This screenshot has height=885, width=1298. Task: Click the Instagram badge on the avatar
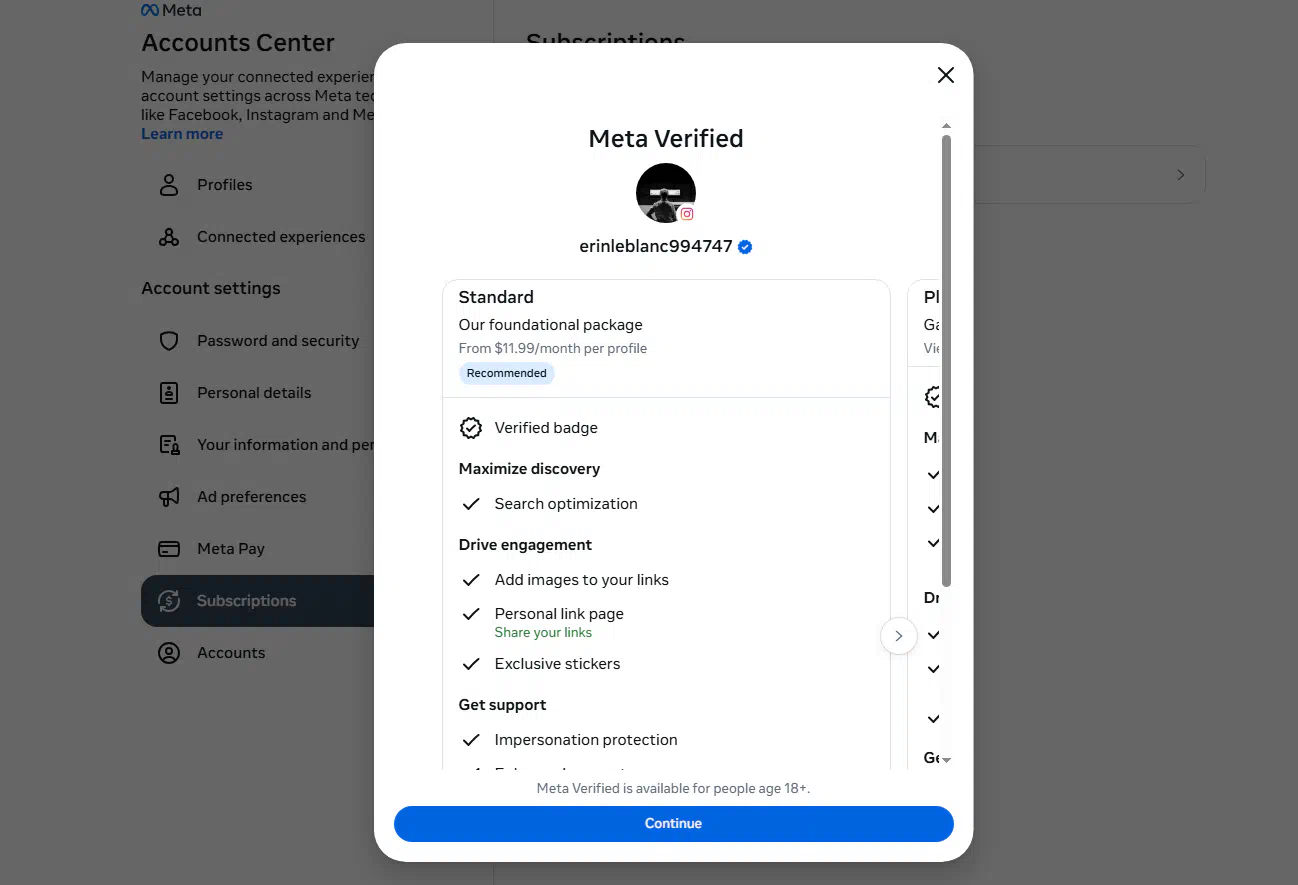point(687,214)
